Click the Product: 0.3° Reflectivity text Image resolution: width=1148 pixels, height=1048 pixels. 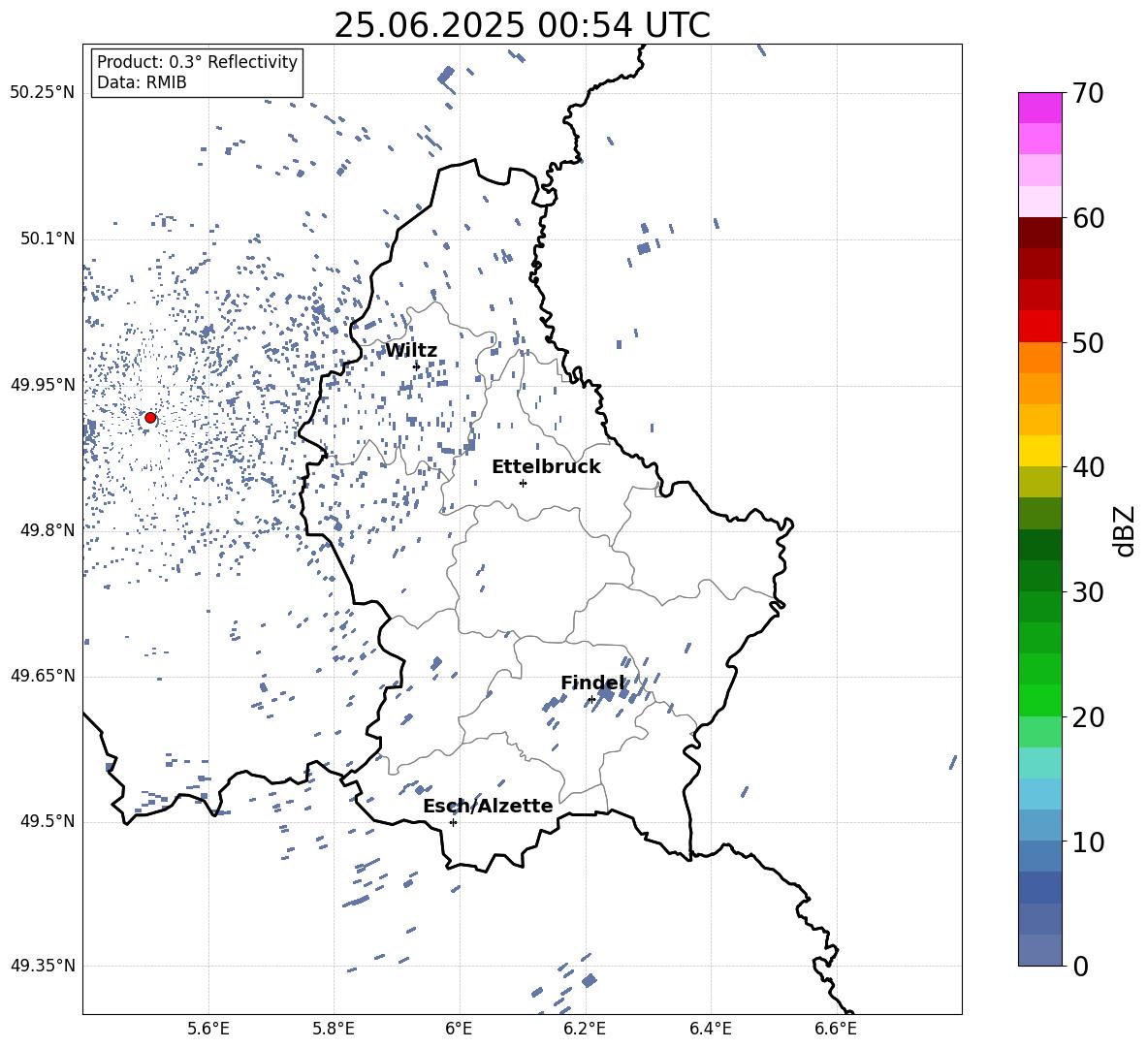pyautogui.click(x=197, y=61)
